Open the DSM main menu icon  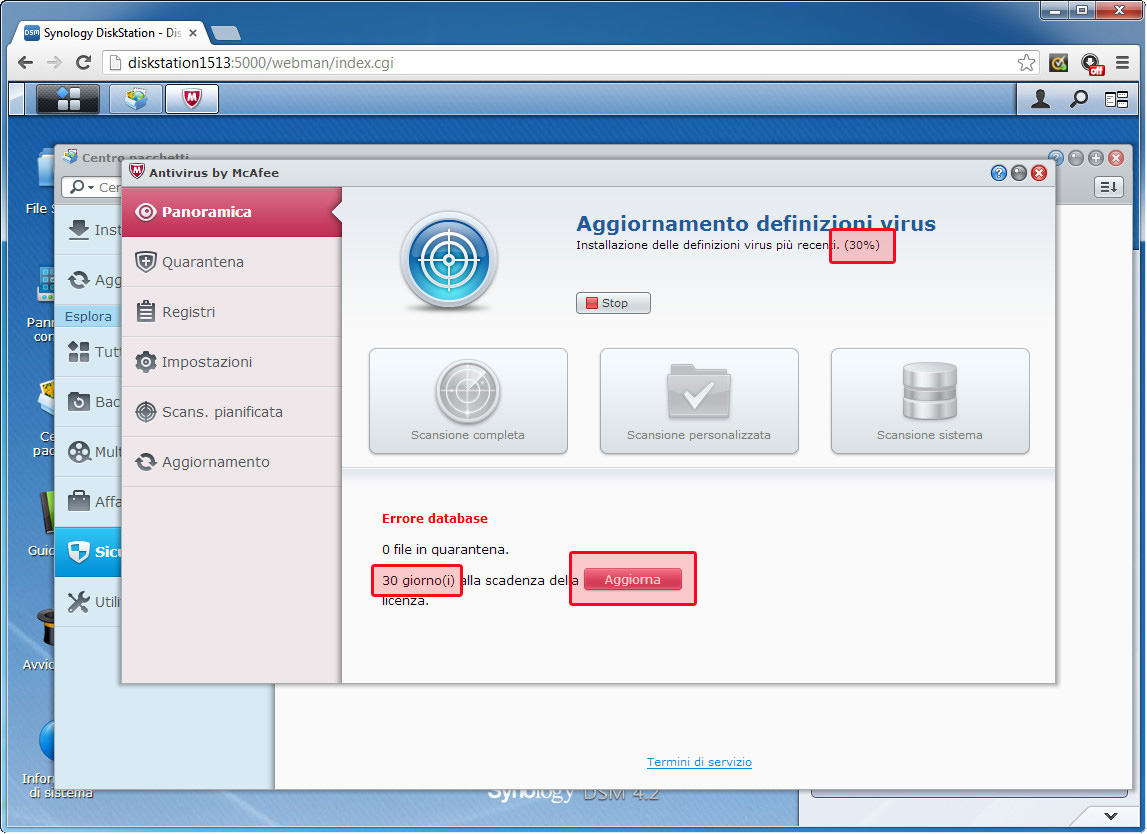click(x=67, y=99)
